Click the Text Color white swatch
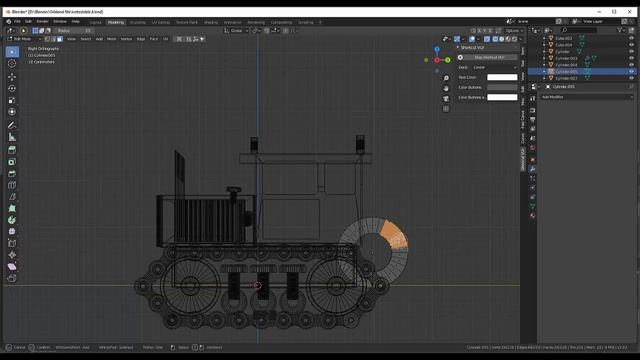 pyautogui.click(x=502, y=77)
